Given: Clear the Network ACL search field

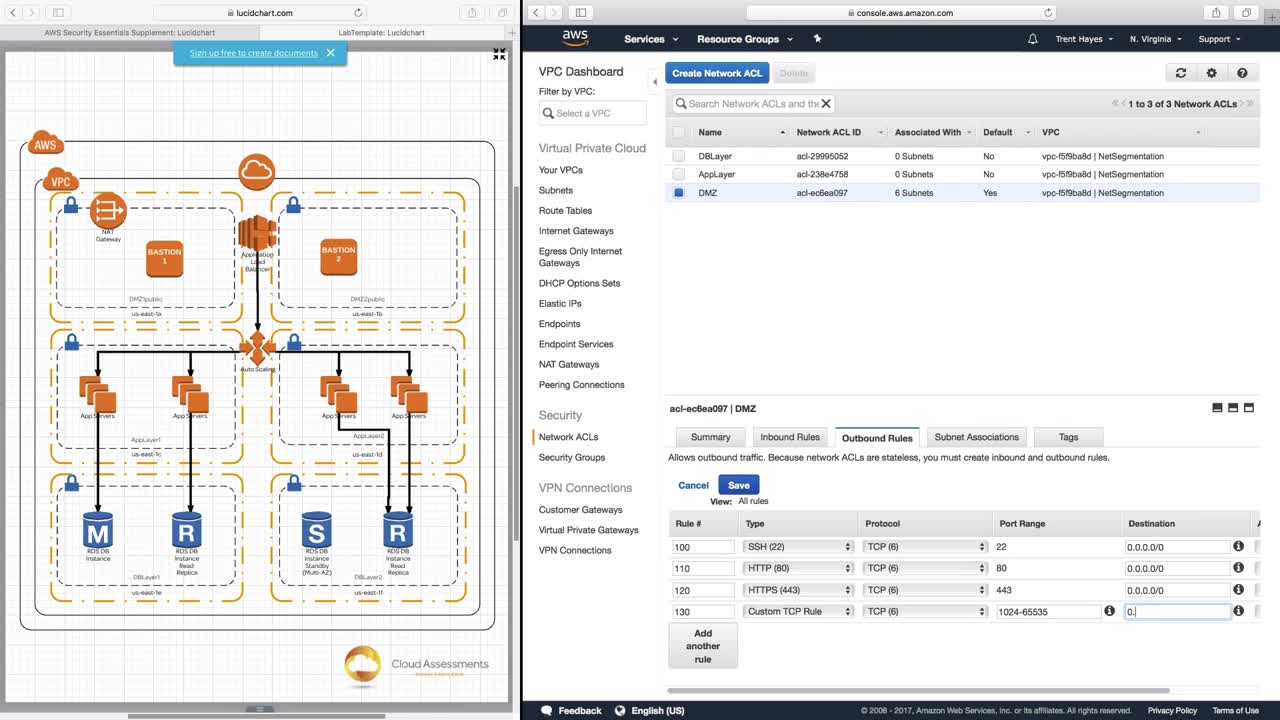Looking at the screenshot, I should pyautogui.click(x=826, y=104).
